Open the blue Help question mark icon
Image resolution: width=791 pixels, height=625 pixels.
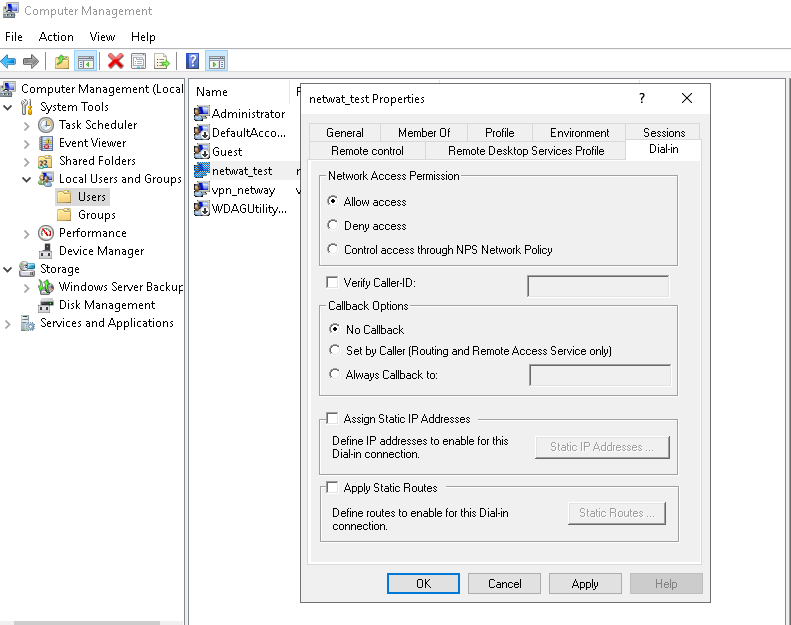(192, 62)
